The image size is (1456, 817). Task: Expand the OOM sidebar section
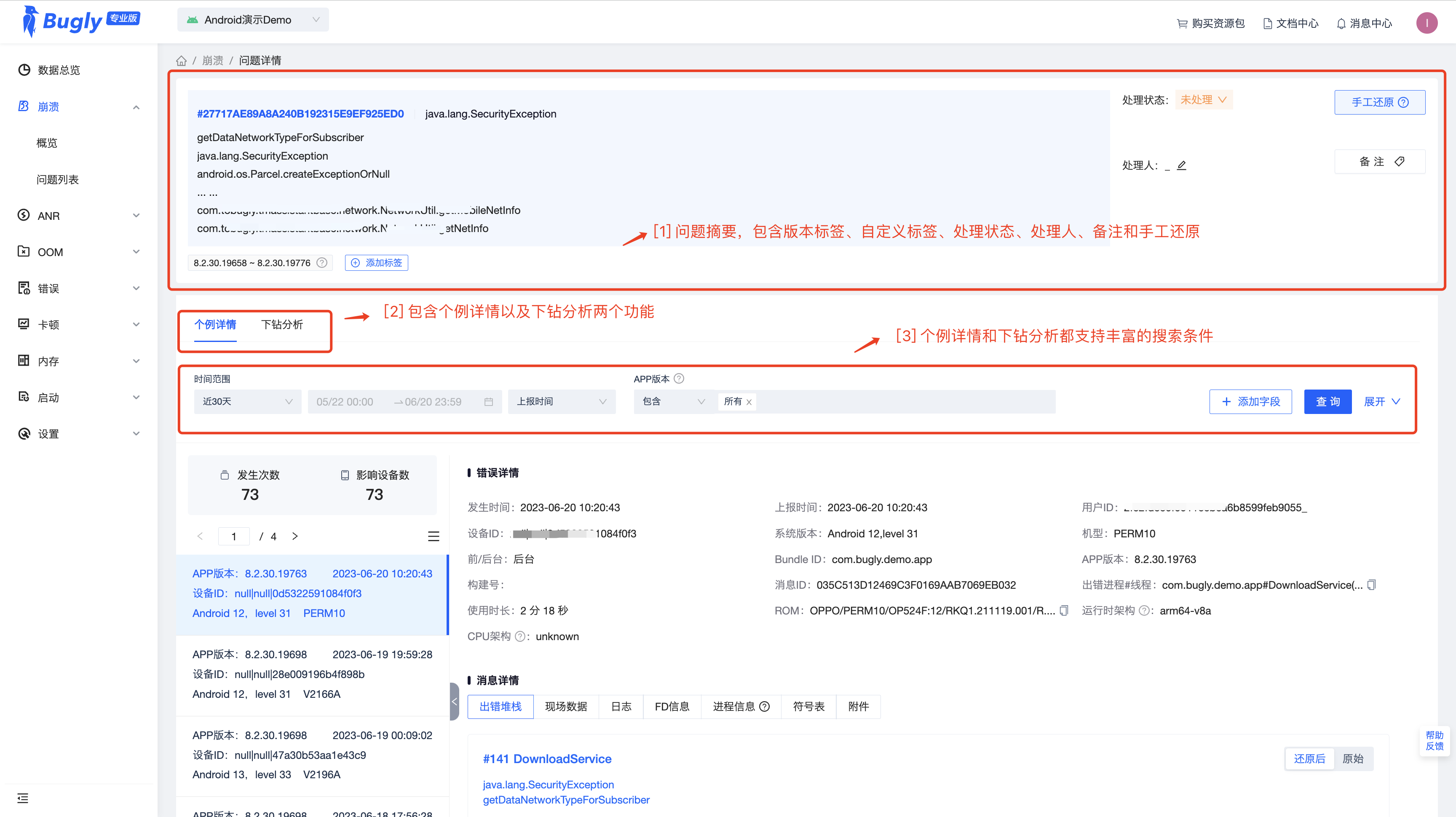(136, 252)
